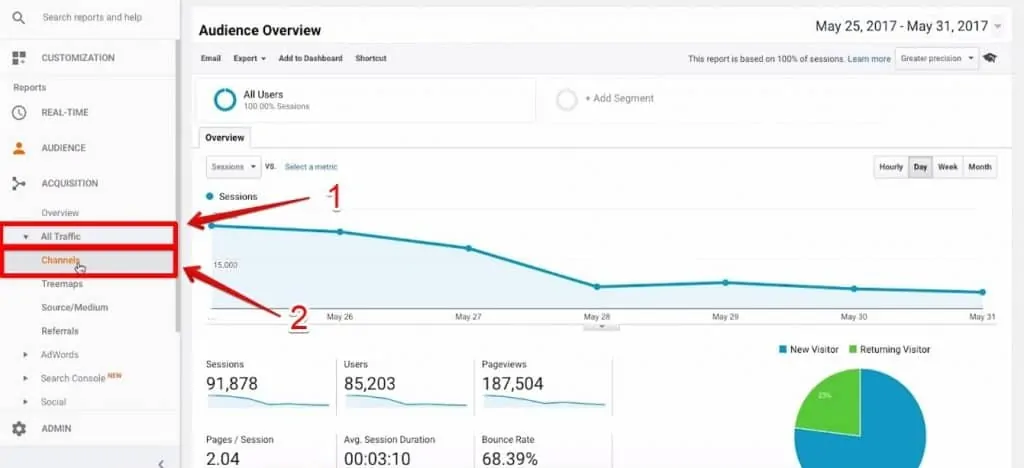Open Channels under All Traffic

tap(60, 261)
